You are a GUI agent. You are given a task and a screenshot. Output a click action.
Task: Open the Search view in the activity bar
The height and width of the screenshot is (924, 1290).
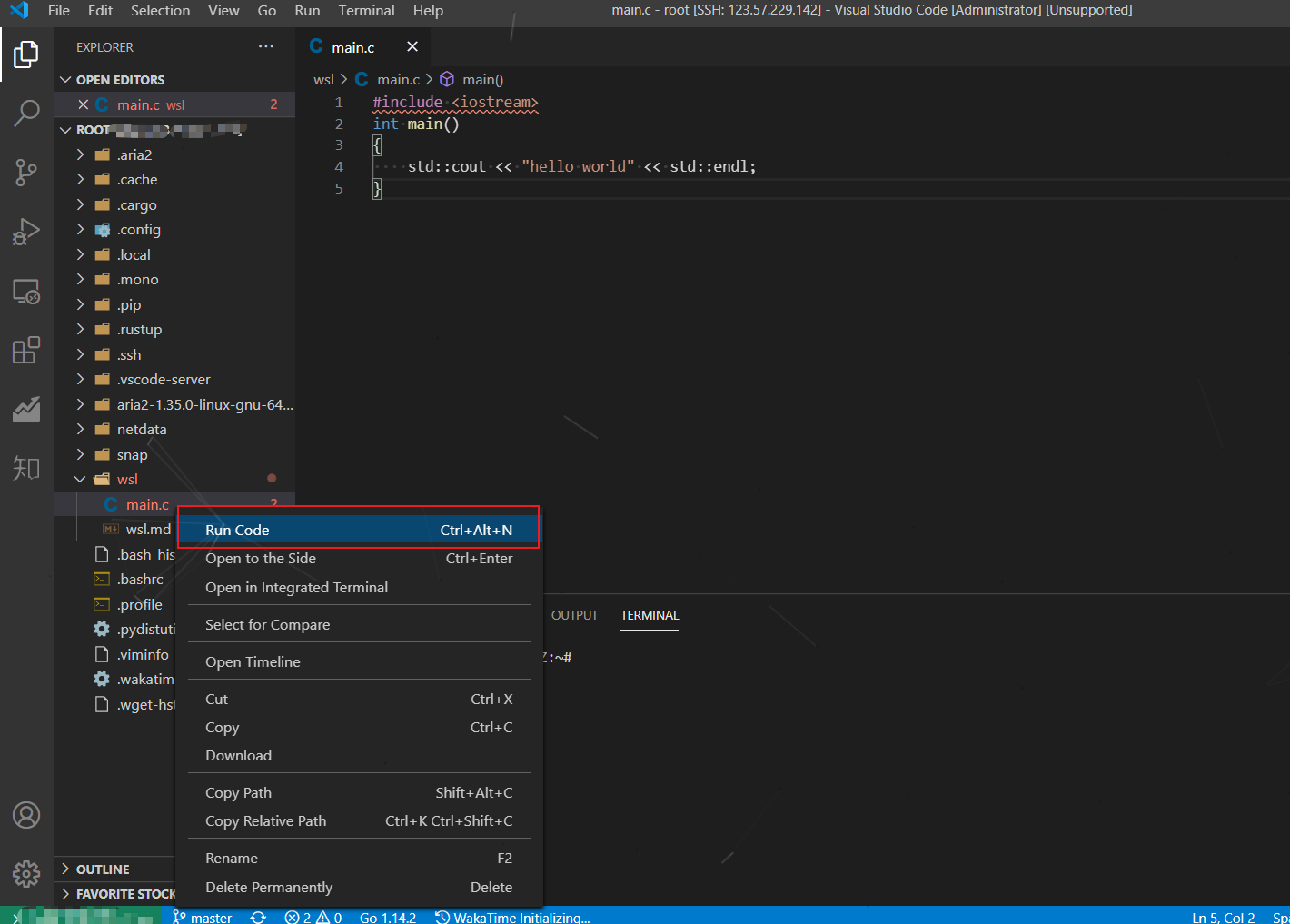pyautogui.click(x=26, y=113)
